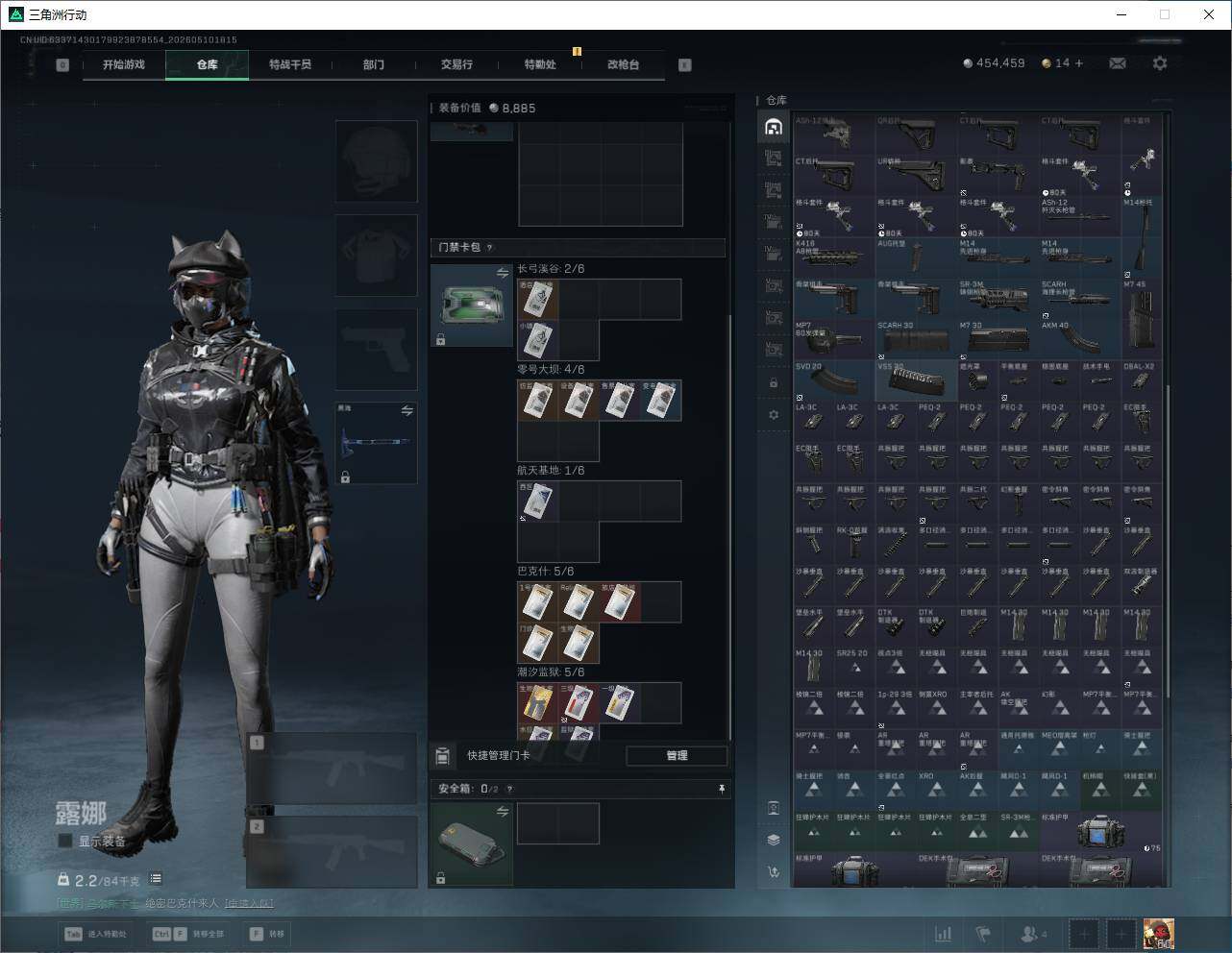The width and height of the screenshot is (1232, 953).
Task: Click the Tab 进入特勤处 shortcut button
Action: (97, 934)
